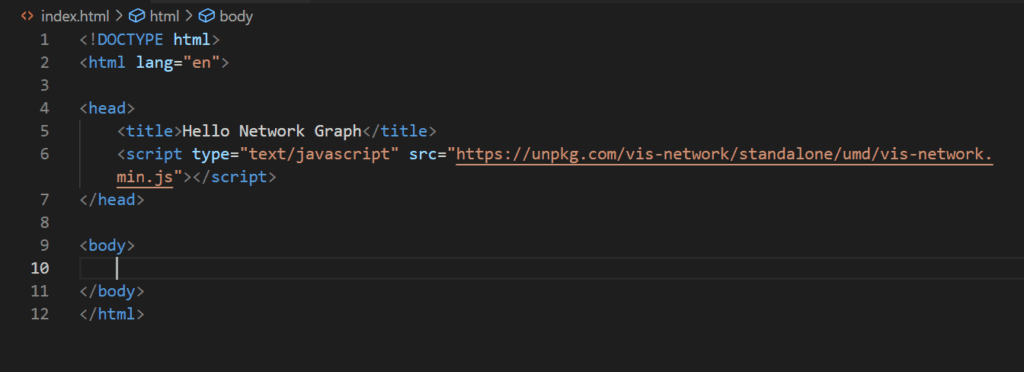This screenshot has height=372, width=1024.
Task: Open the body breadcrumb segment
Action: click(236, 16)
